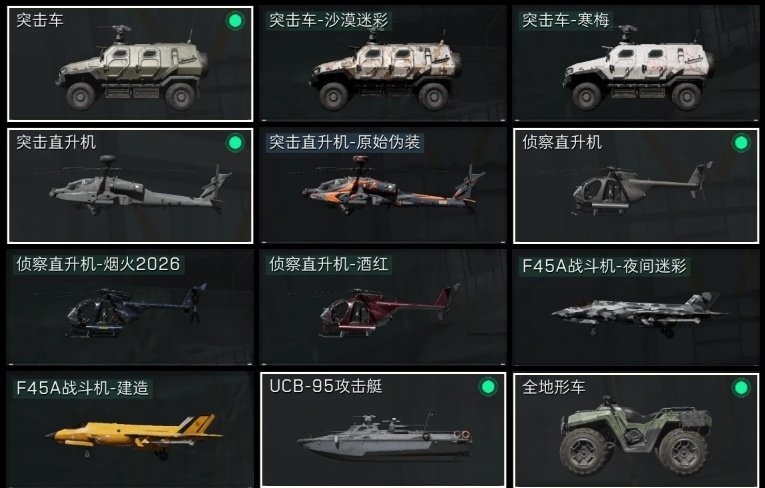Click the 突击车-寒梅 title label
Screen dimensions: 765x488
pos(565,20)
